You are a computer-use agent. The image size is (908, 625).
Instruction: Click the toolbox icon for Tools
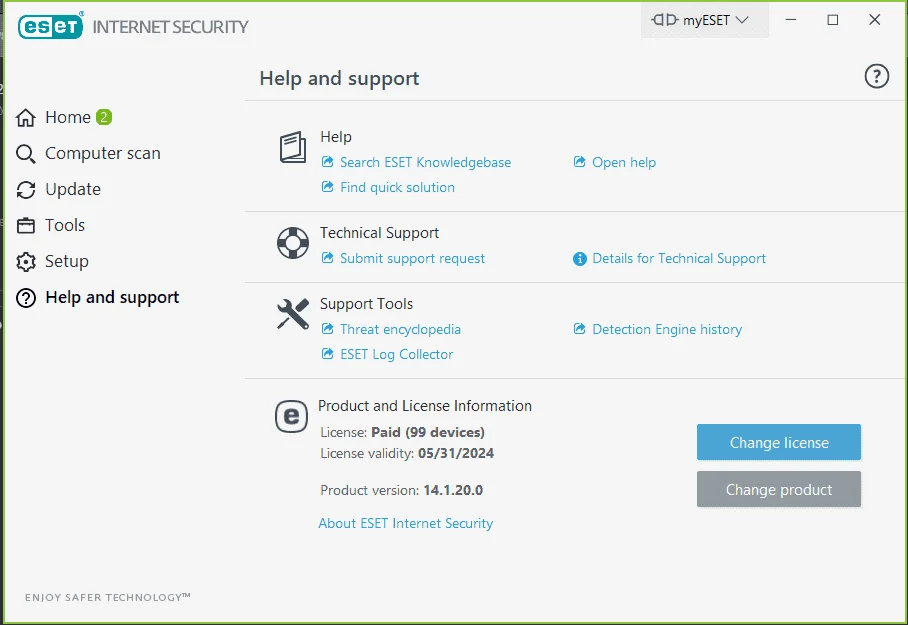click(25, 226)
